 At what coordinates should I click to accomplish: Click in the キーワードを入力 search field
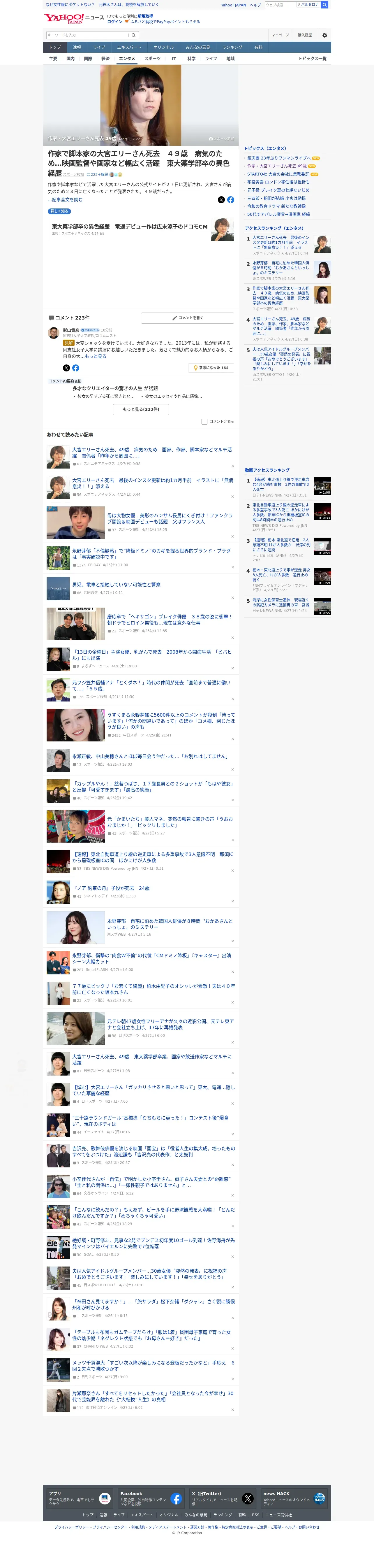click(88, 35)
